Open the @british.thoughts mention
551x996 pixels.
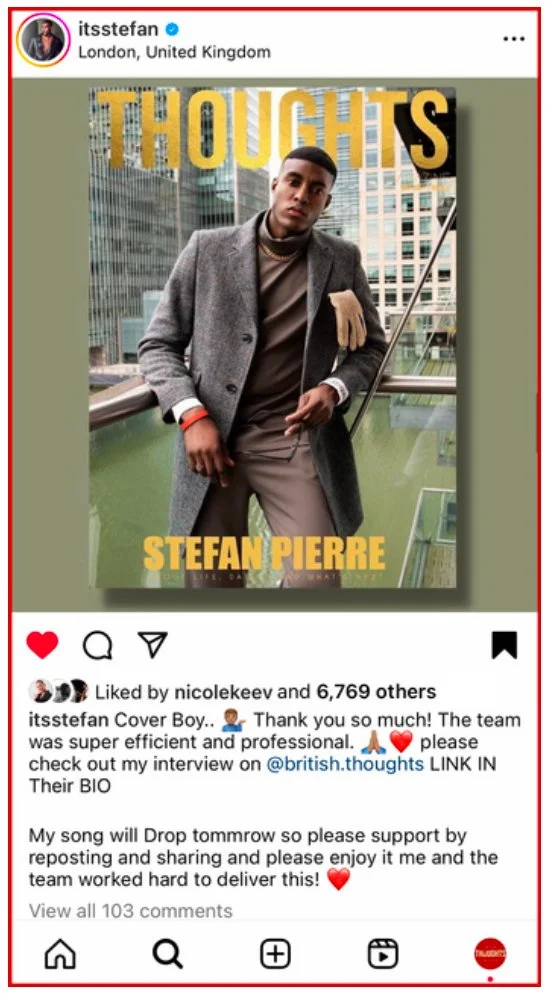(345, 764)
